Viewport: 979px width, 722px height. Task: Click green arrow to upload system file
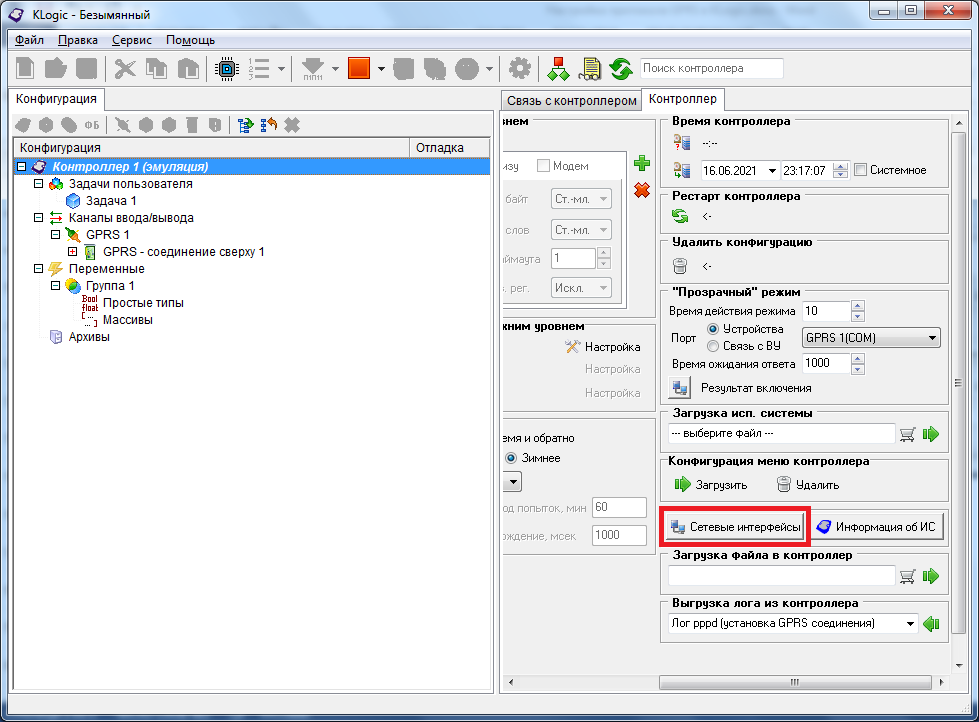point(931,434)
